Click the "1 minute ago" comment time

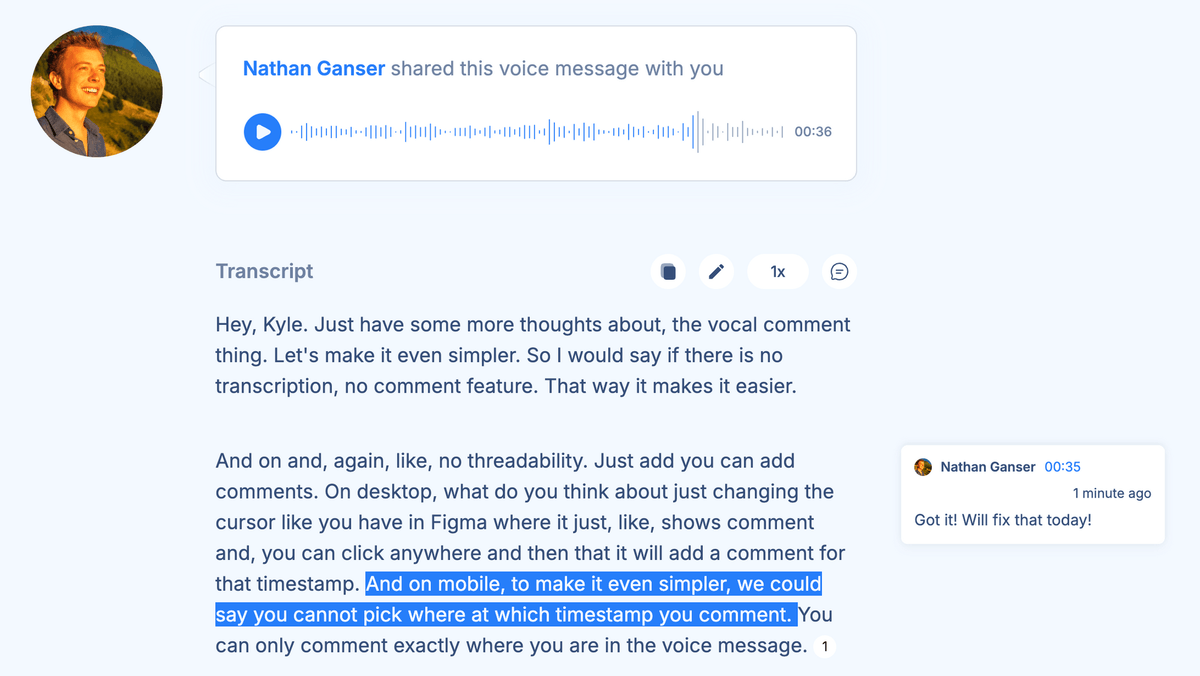(x=1111, y=493)
